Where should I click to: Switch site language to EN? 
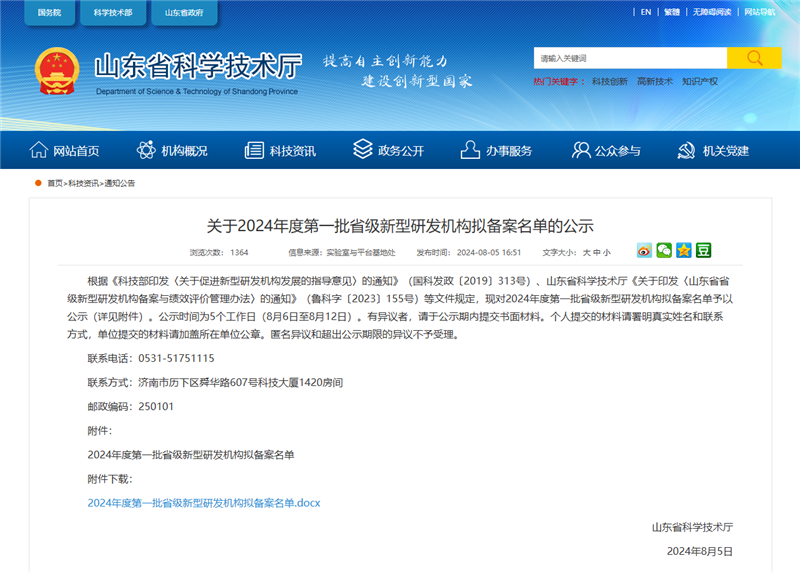646,12
